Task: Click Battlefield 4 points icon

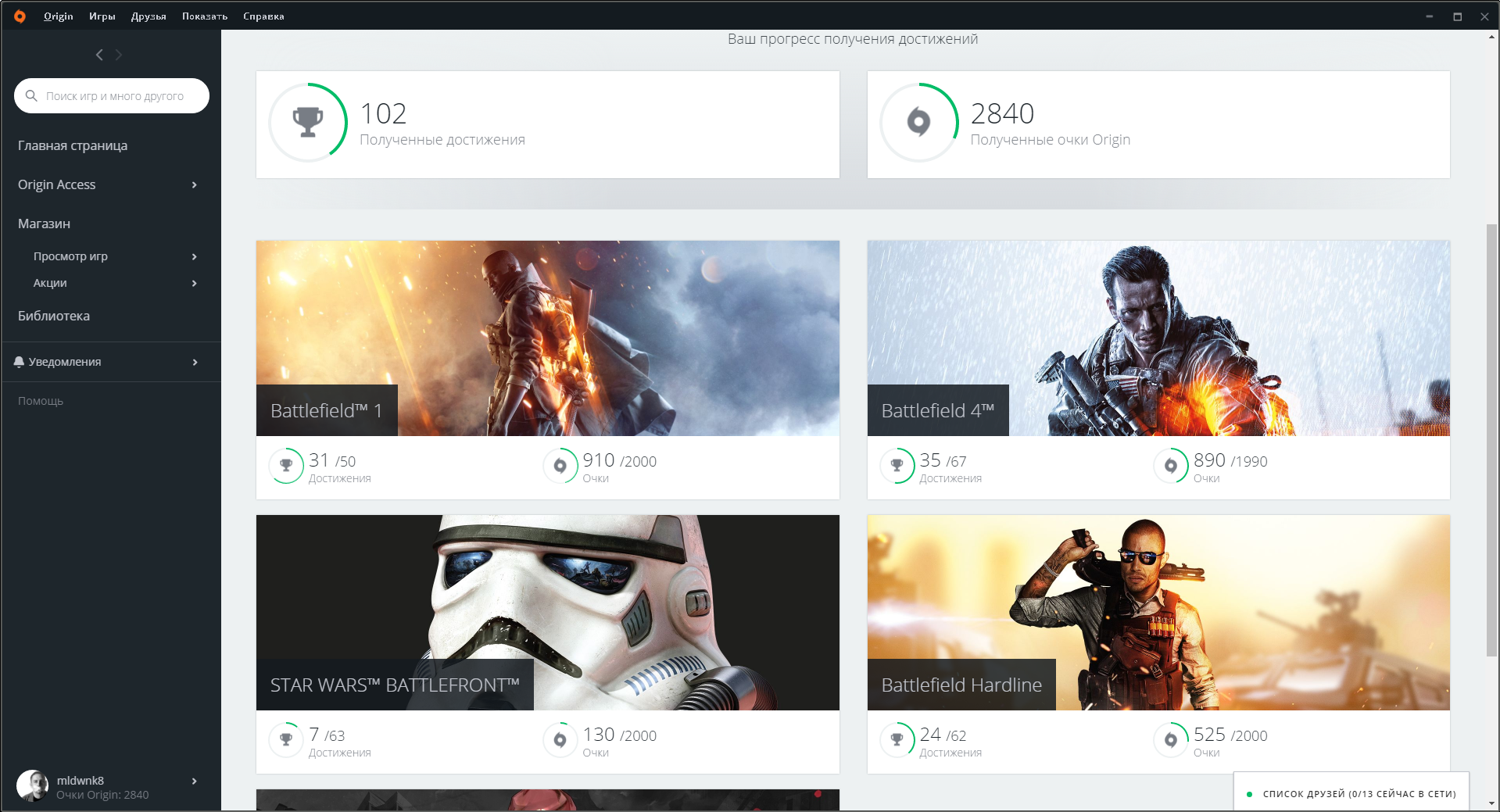Action: (x=1171, y=466)
